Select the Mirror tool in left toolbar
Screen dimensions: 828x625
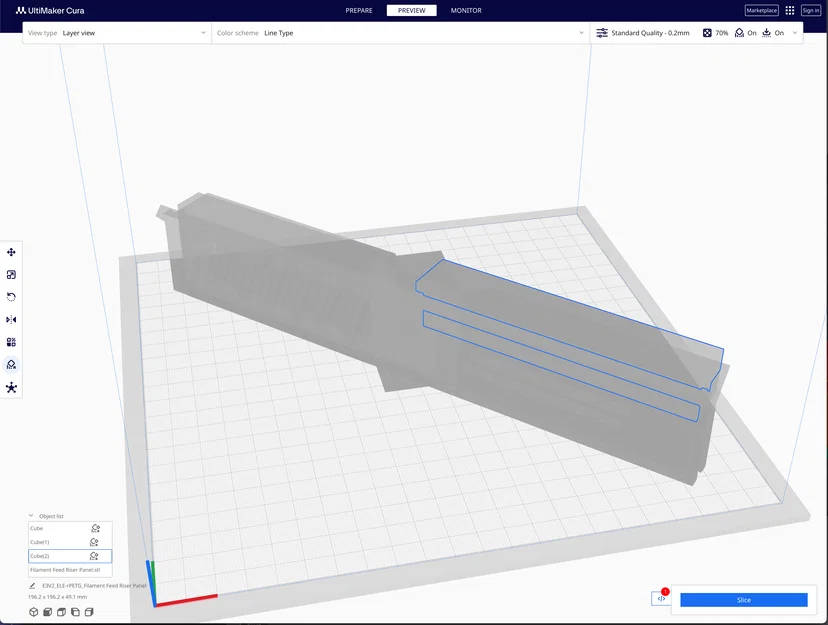tap(11, 319)
